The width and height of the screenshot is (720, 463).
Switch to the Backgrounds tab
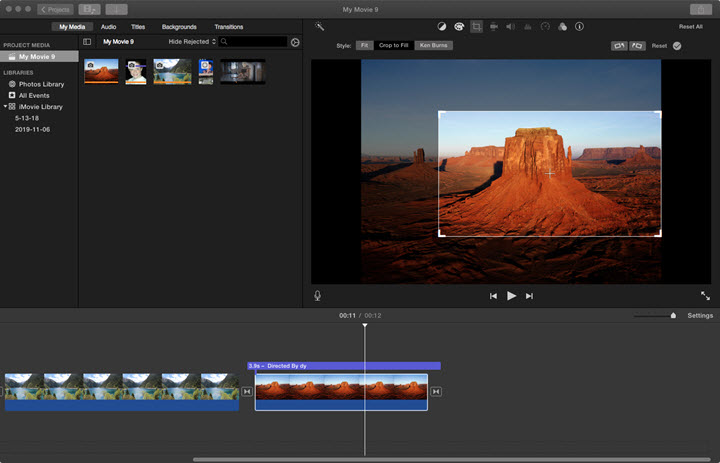[179, 27]
